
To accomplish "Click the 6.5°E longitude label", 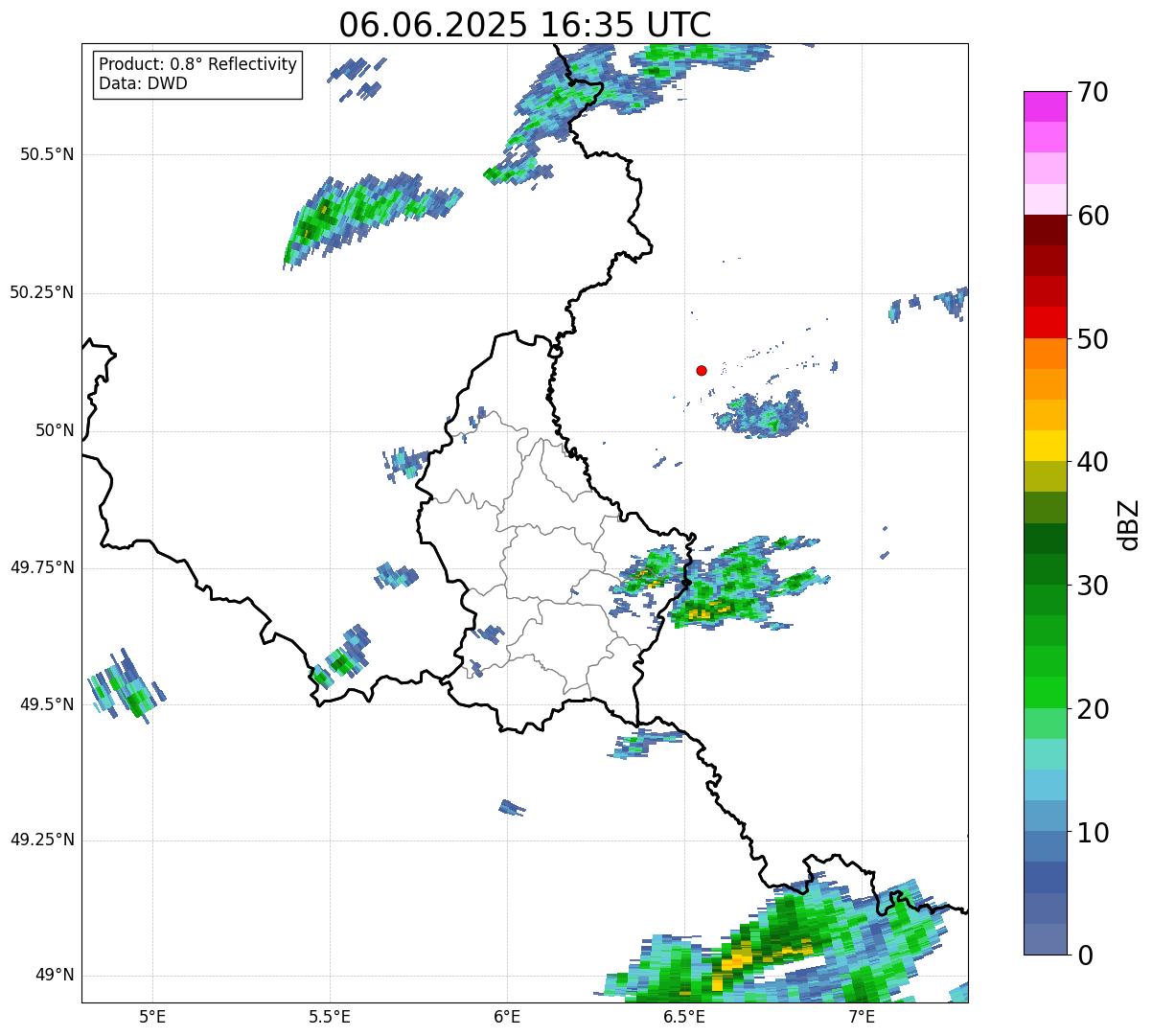I will 684,1016.
